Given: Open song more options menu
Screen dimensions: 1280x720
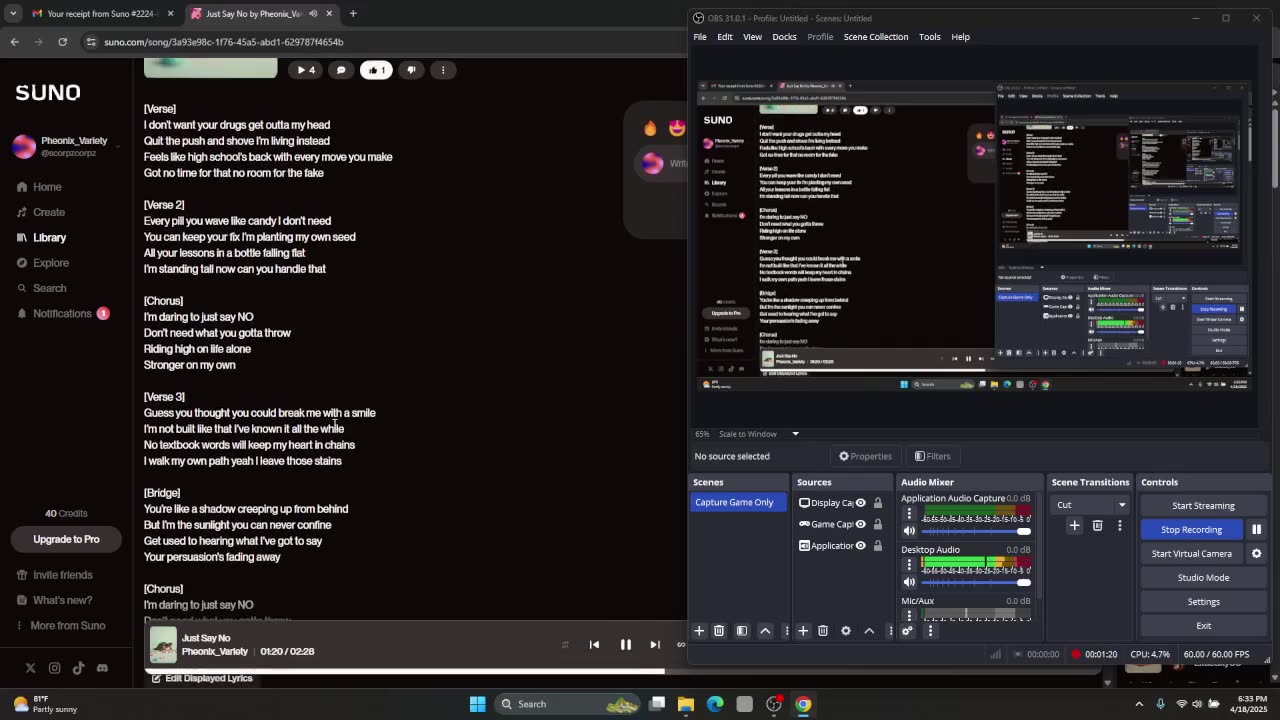Looking at the screenshot, I should click(x=443, y=70).
